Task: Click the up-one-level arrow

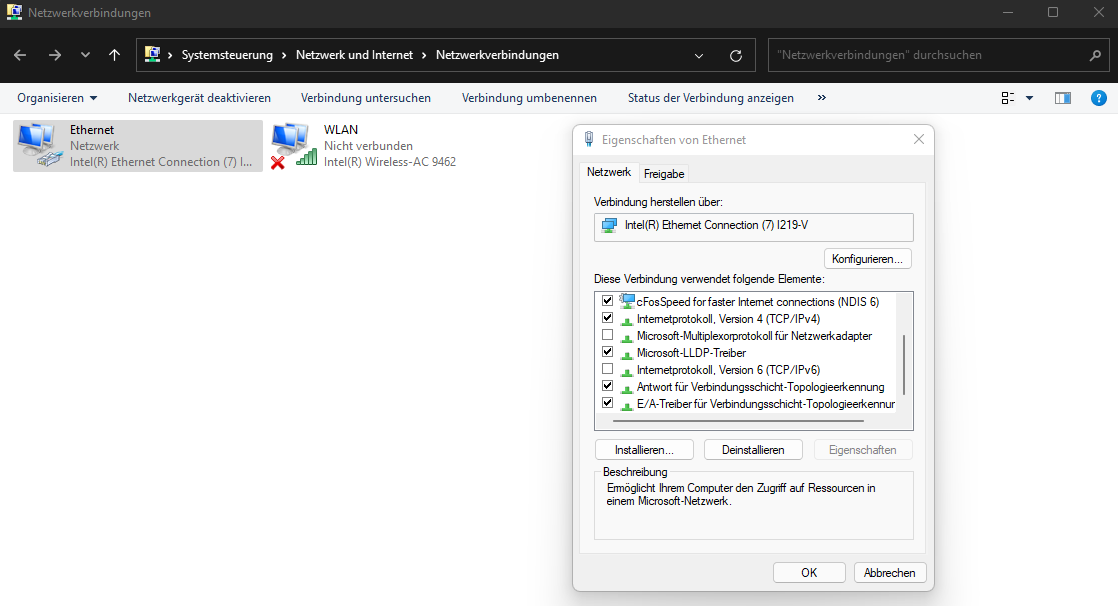Action: click(114, 55)
